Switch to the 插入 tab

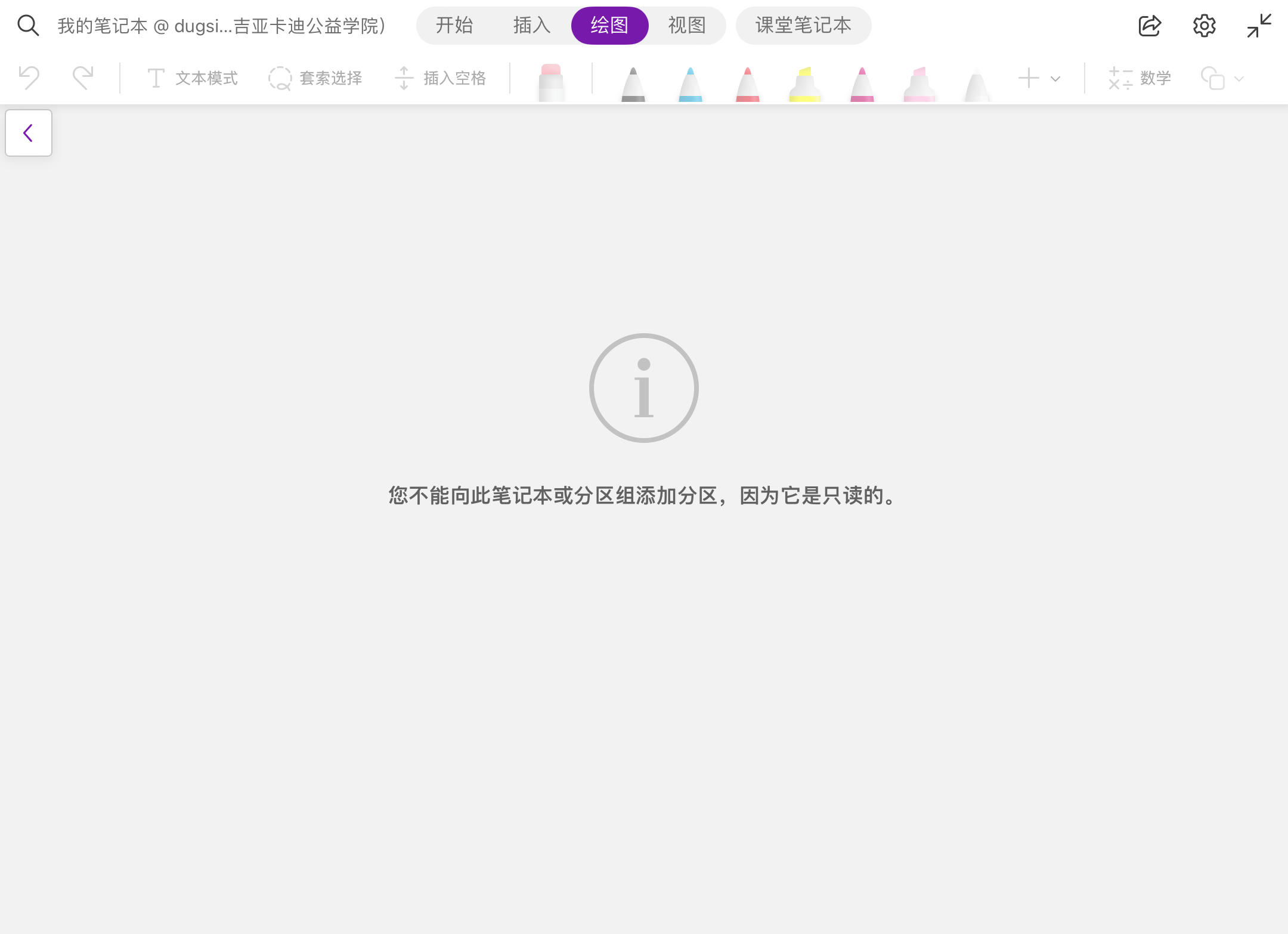(532, 26)
